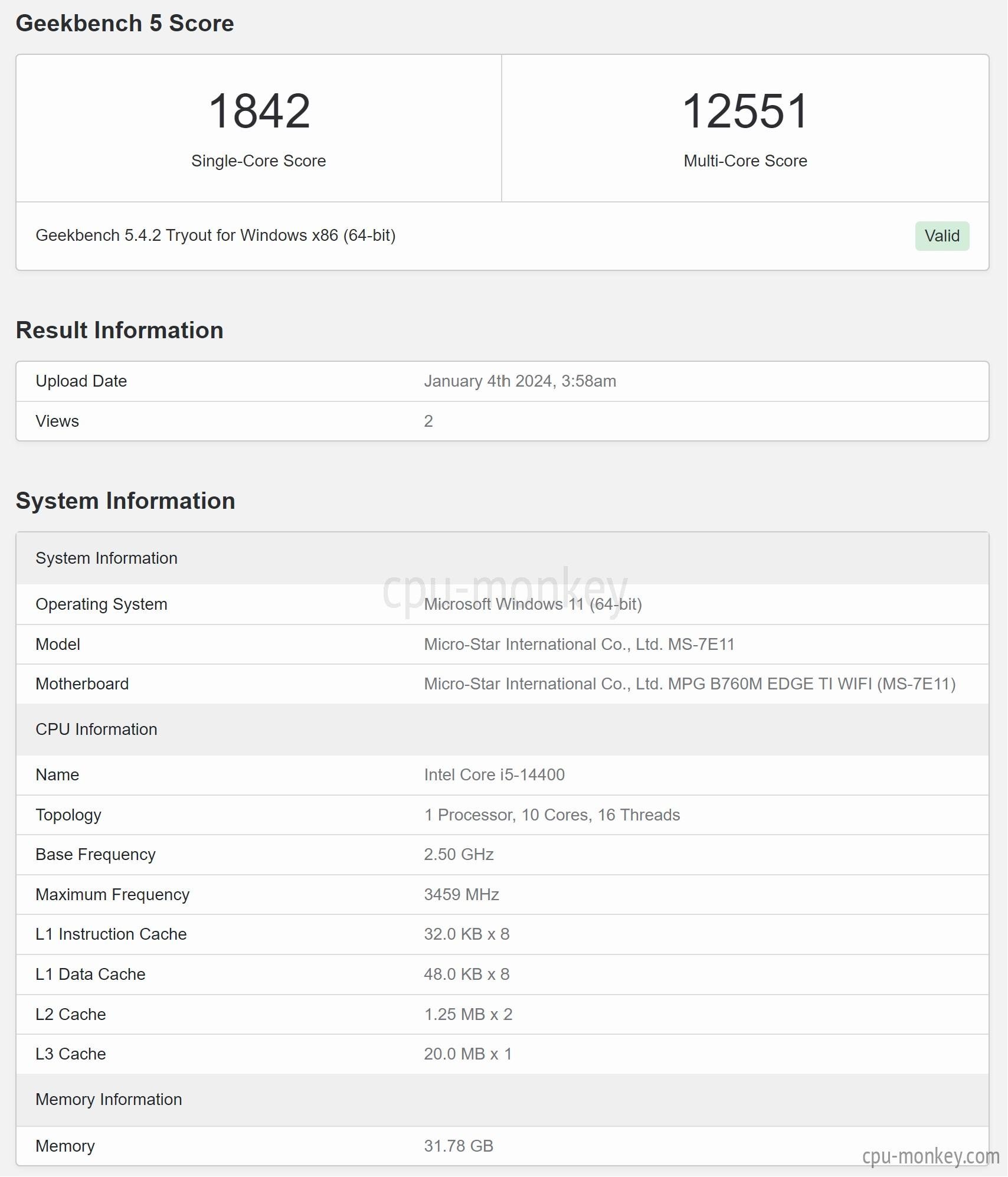Click the Base Frequency label
Image resolution: width=1008 pixels, height=1177 pixels.
point(96,855)
